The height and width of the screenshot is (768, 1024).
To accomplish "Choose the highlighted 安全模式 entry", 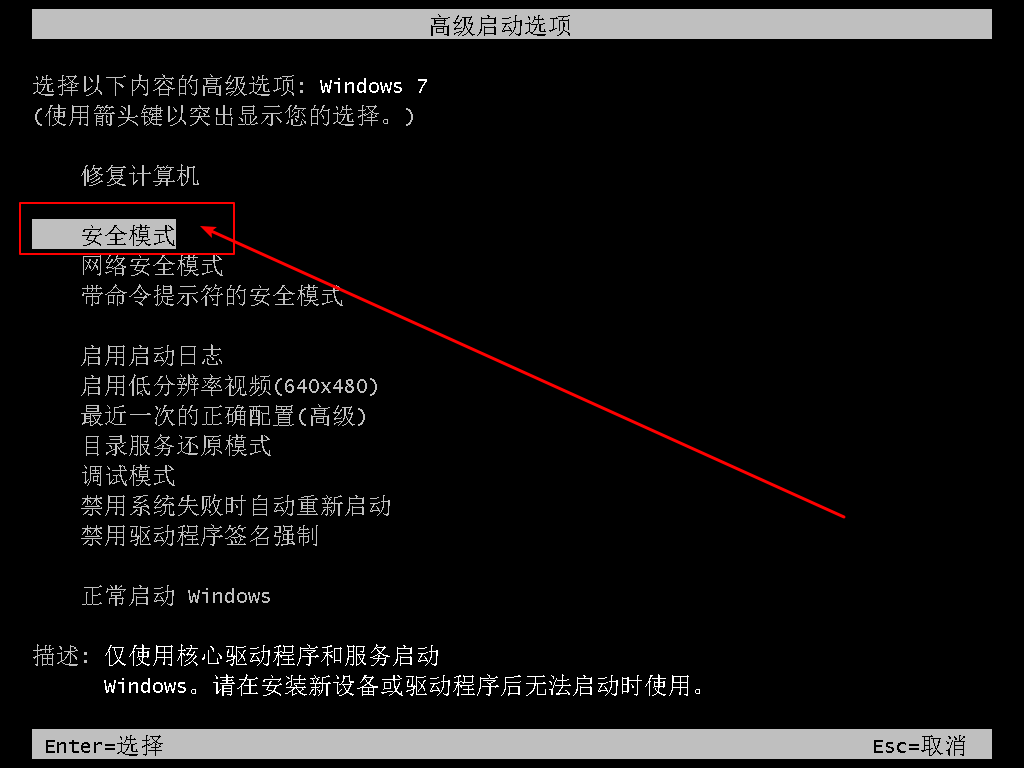I will [x=104, y=234].
